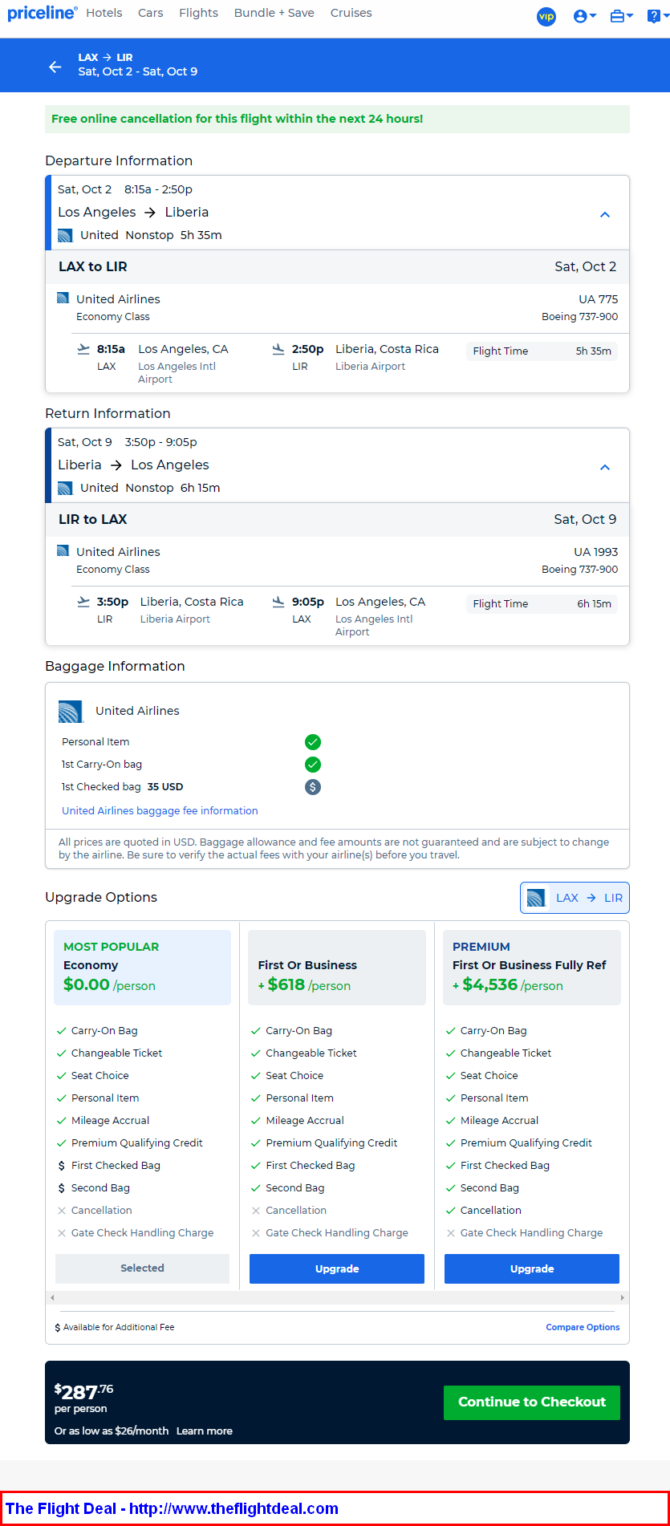Select the Most Popular Economy option card

[x=142, y=967]
